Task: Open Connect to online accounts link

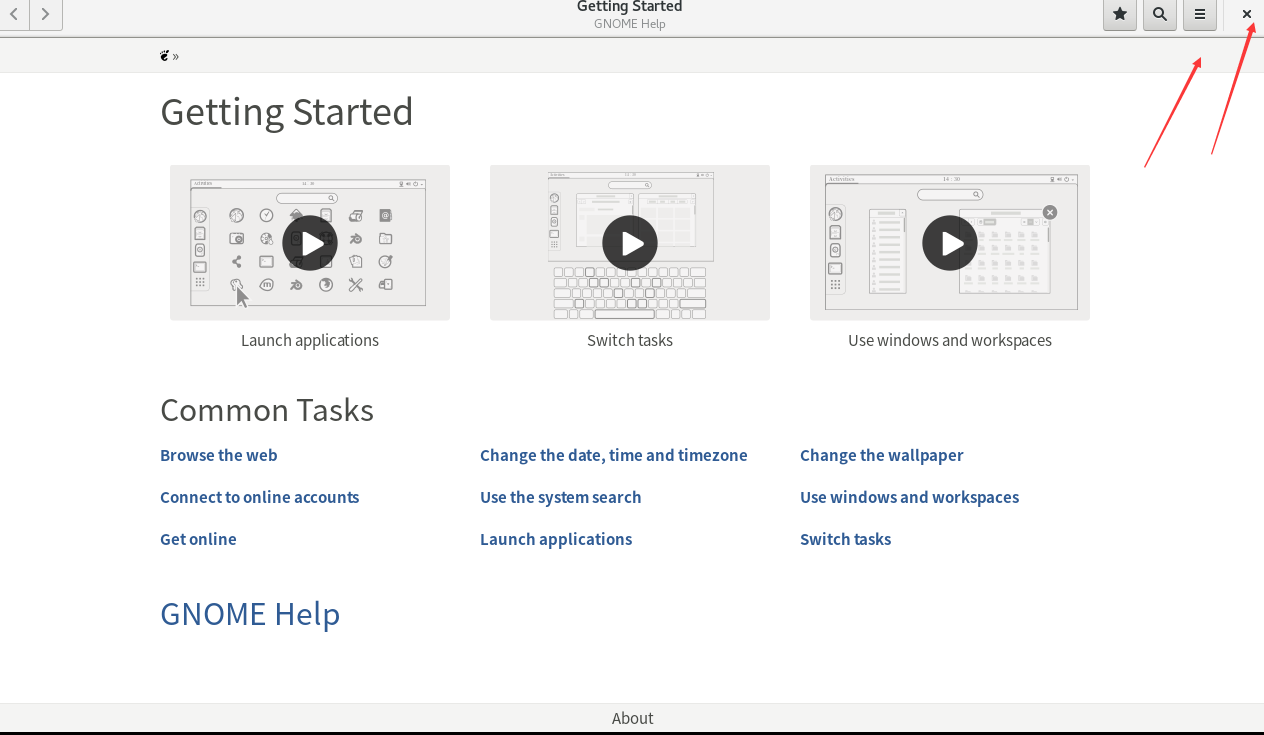Action: (x=260, y=497)
